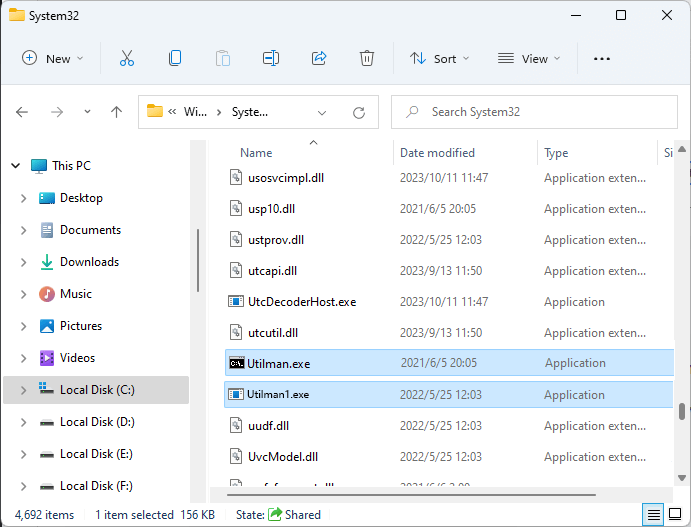This screenshot has width=691, height=527.
Task: Click the Wi... breadcrumb segment
Action: (x=195, y=112)
